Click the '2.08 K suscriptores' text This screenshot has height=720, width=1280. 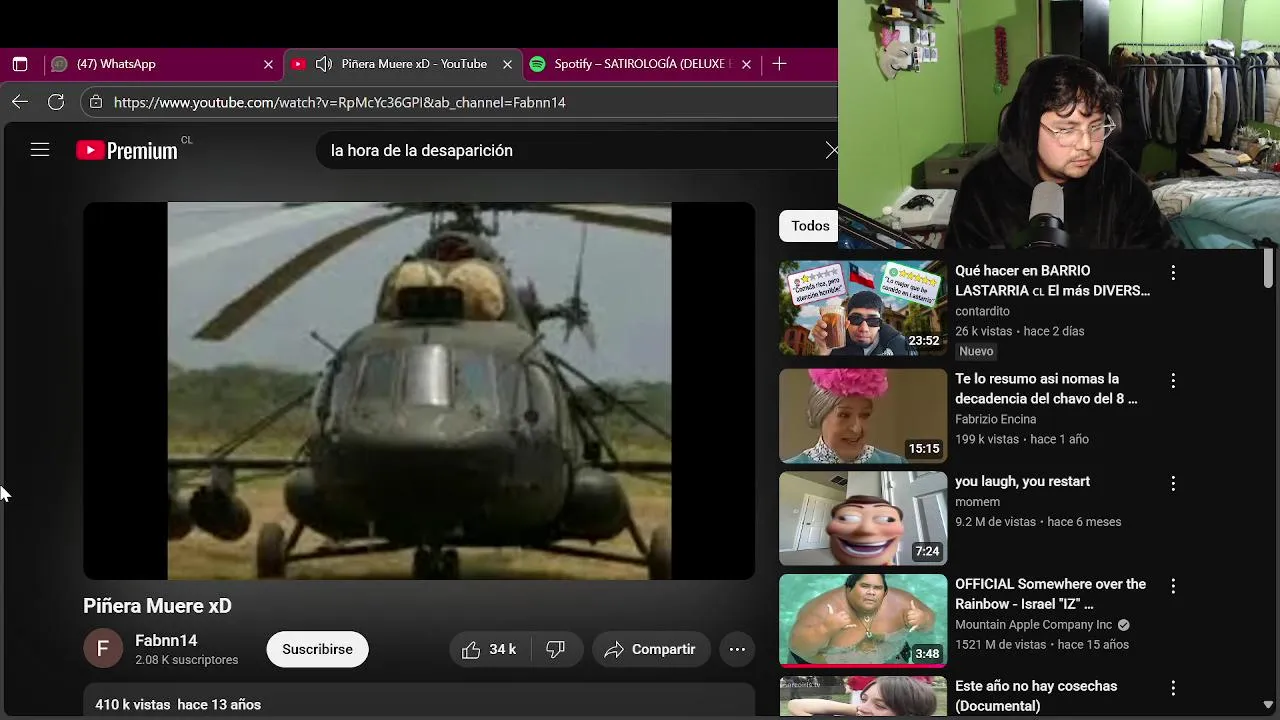tap(186, 660)
